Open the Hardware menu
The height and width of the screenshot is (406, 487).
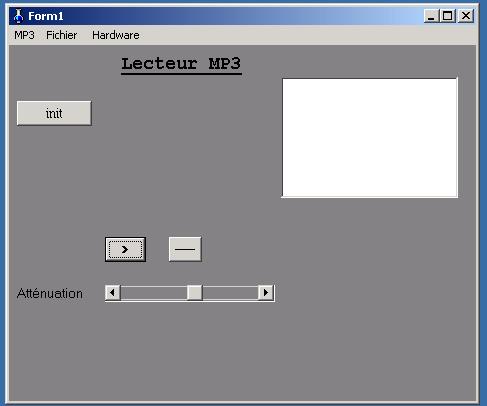(116, 35)
